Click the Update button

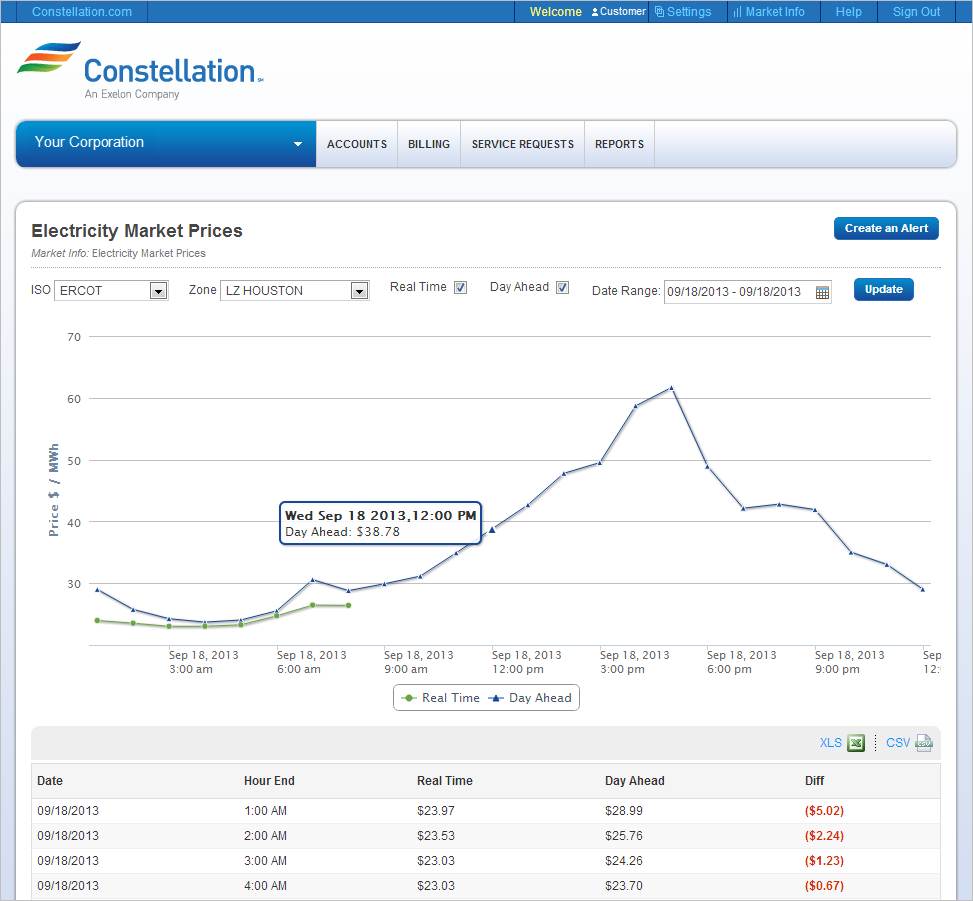coord(883,289)
